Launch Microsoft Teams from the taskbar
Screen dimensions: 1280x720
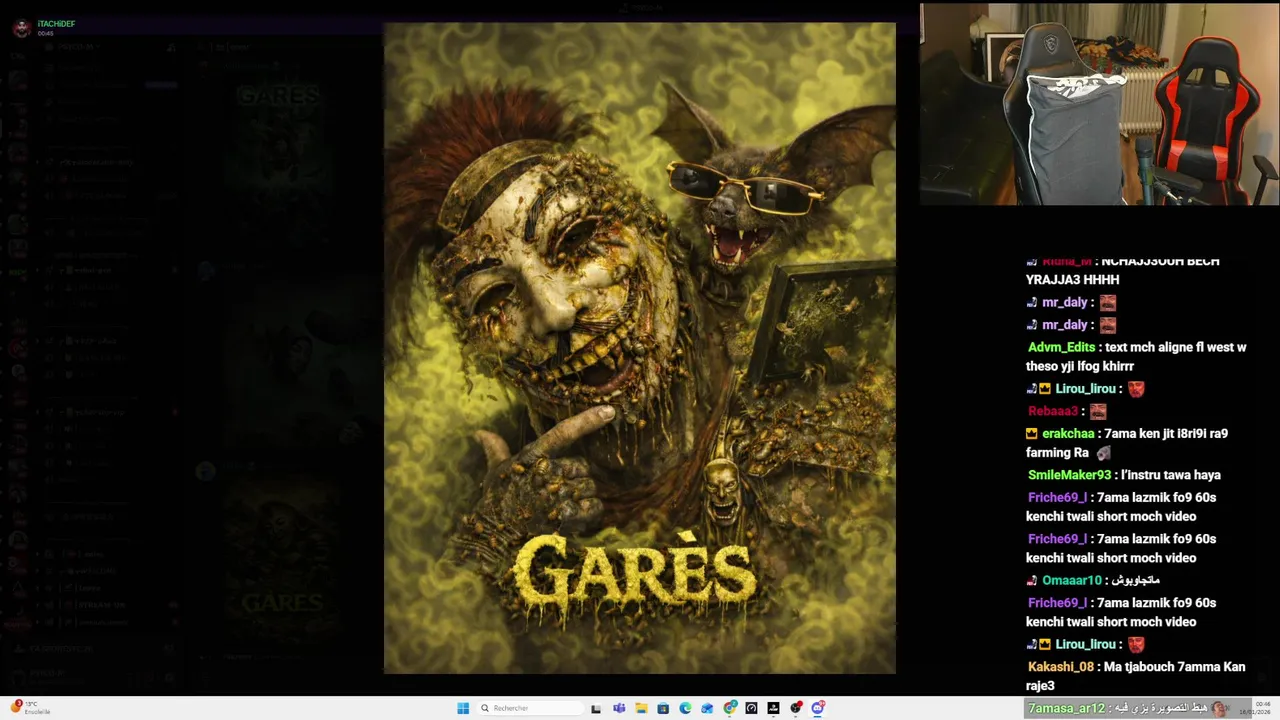[x=619, y=708]
